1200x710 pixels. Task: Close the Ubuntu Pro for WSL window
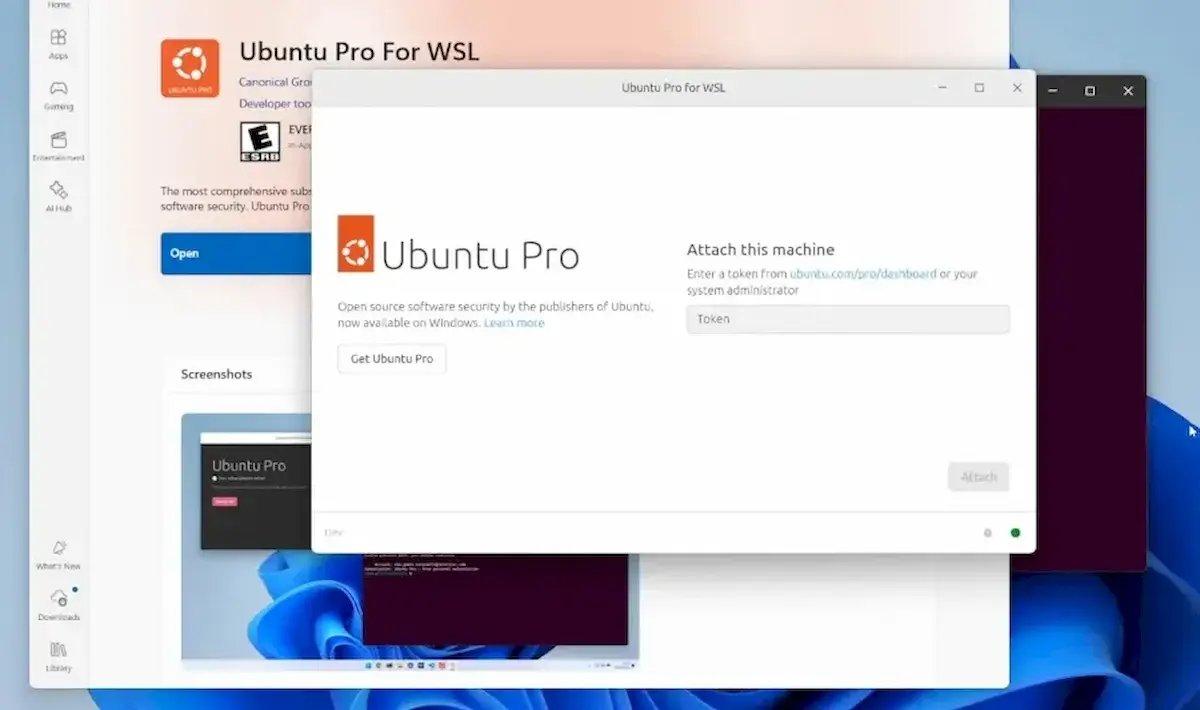click(x=1017, y=88)
